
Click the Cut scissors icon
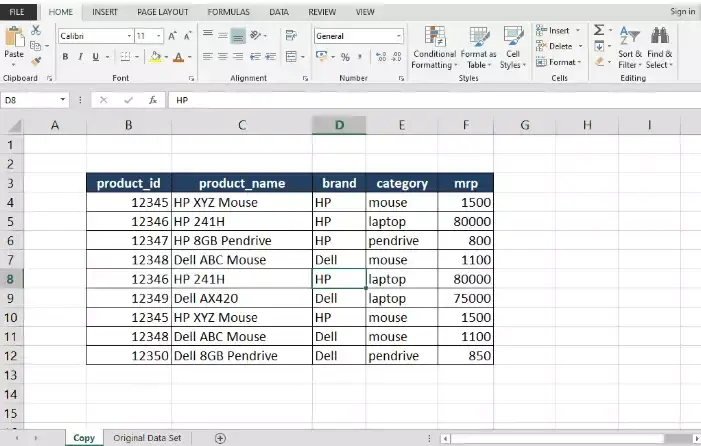point(36,30)
